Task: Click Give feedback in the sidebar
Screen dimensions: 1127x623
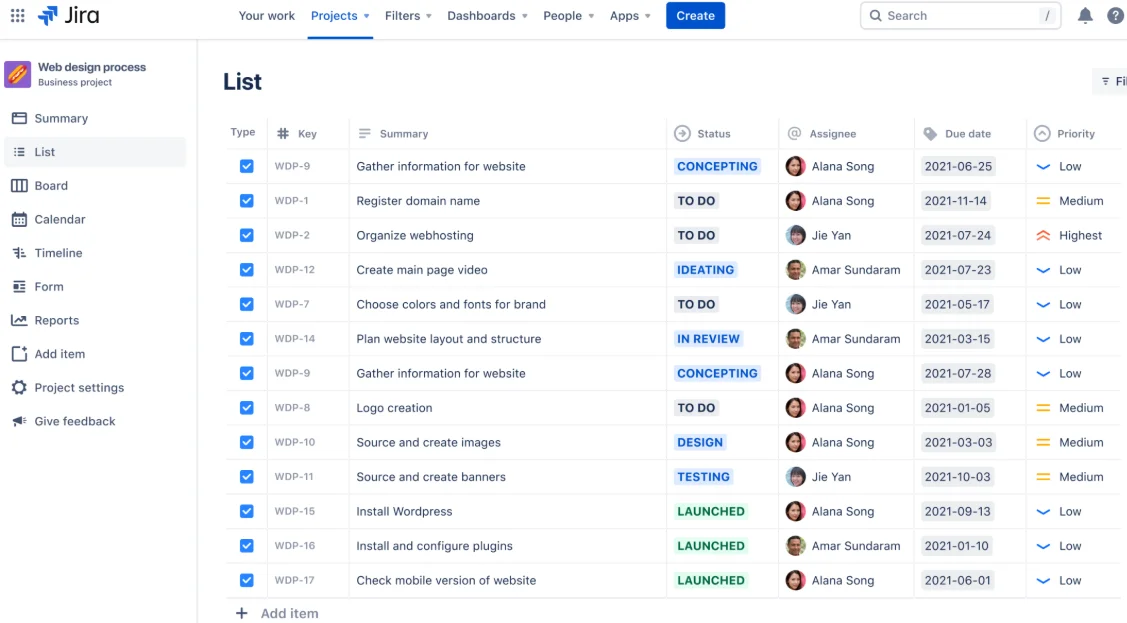Action: [x=72, y=421]
